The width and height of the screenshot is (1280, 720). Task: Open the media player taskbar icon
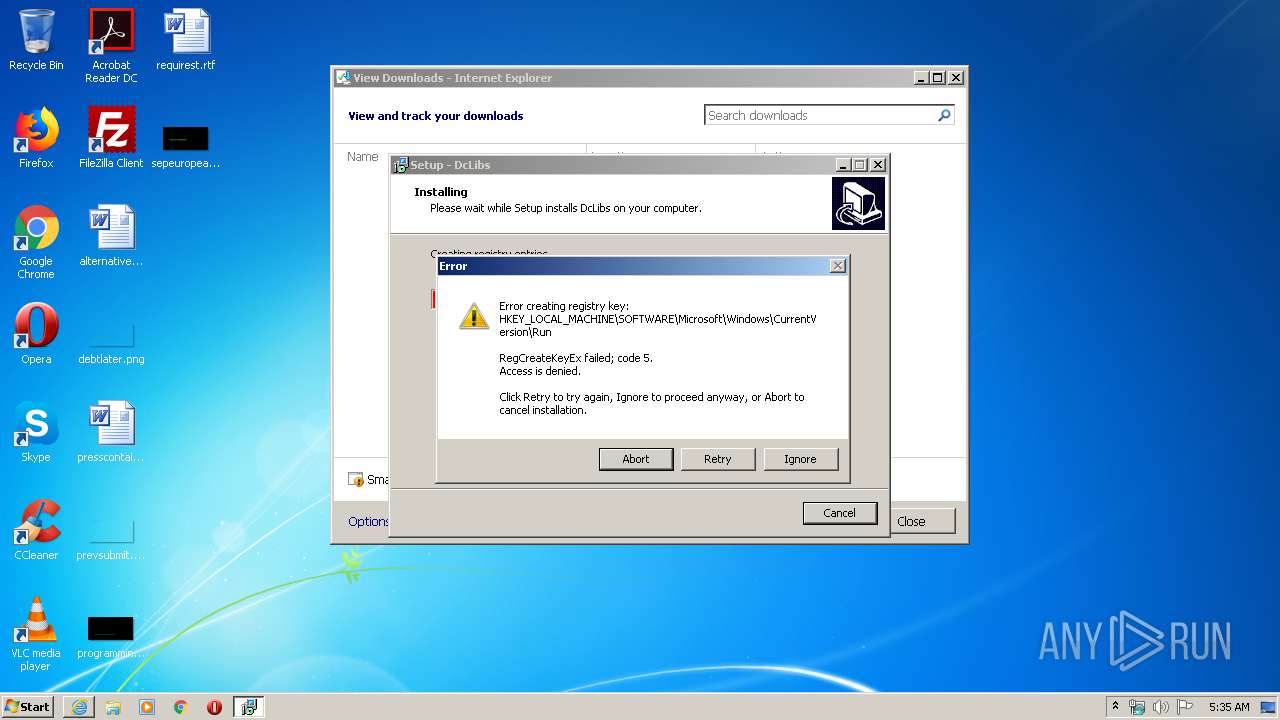(147, 707)
